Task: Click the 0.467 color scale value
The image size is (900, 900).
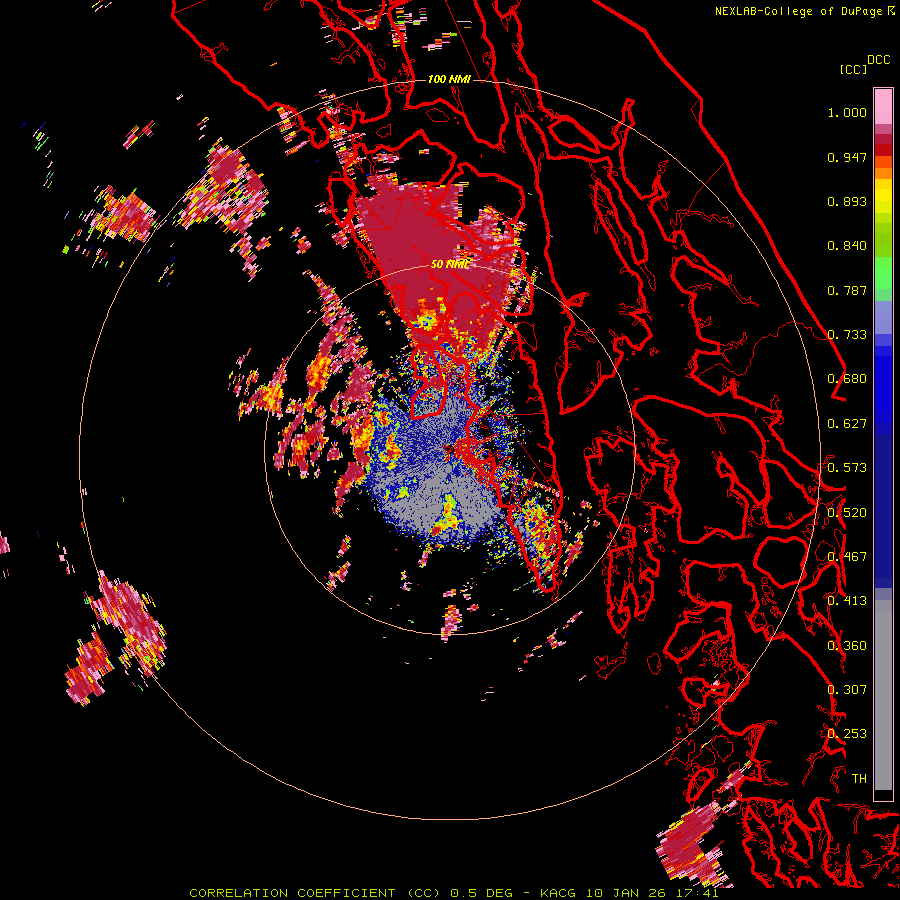Action: coord(847,557)
